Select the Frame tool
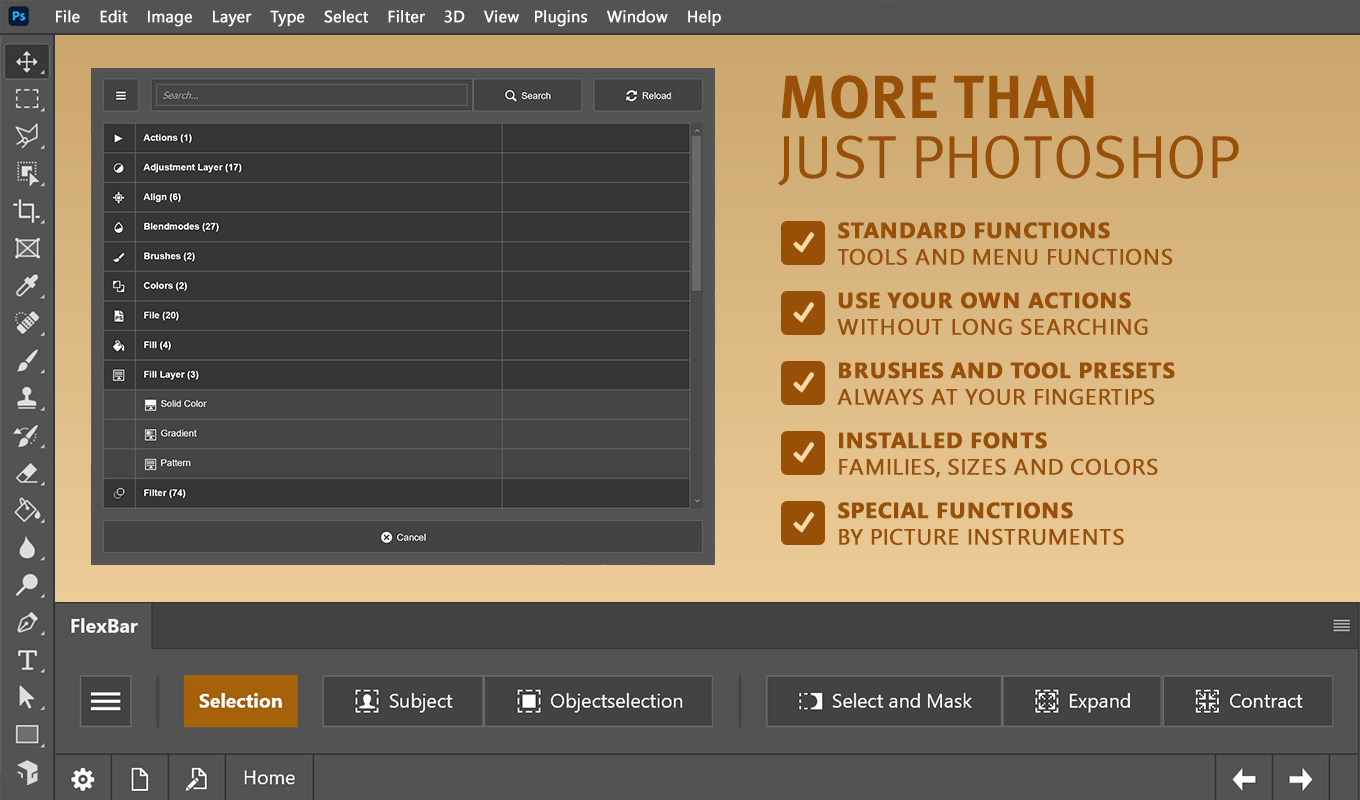This screenshot has height=800, width=1360. pyautogui.click(x=27, y=248)
